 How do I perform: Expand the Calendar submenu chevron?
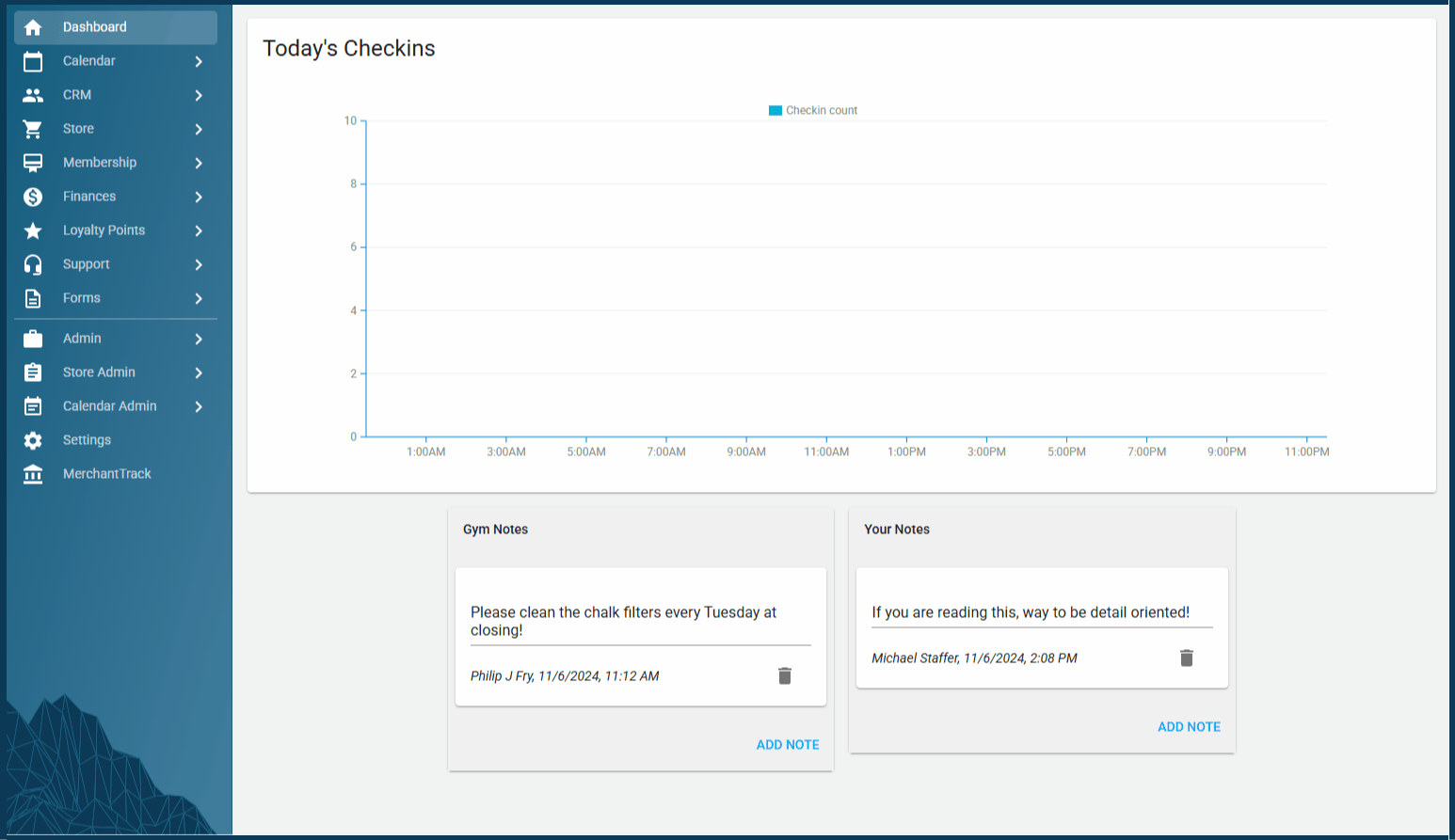coord(199,61)
